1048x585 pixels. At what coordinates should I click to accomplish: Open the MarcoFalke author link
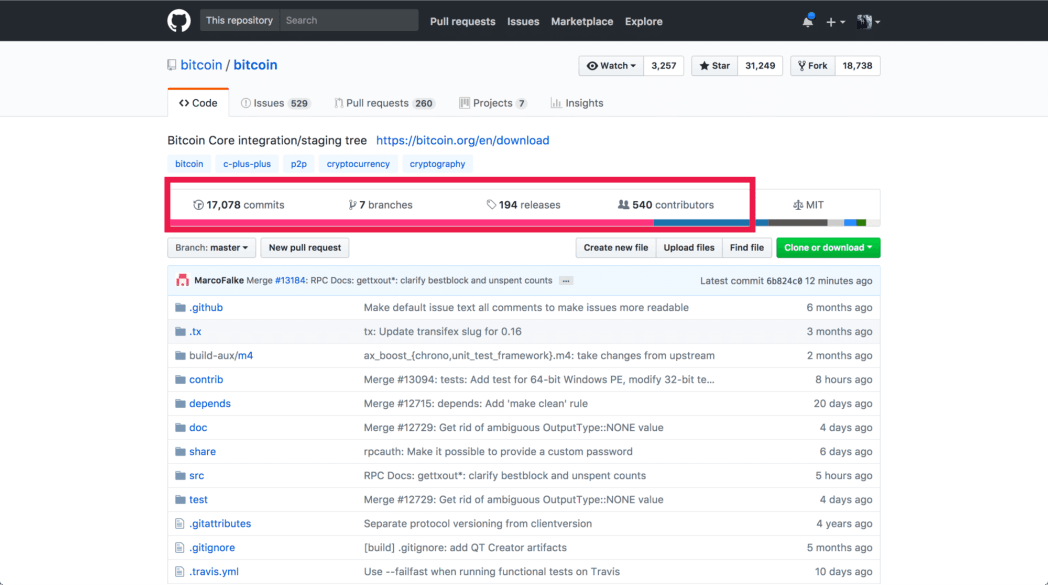(219, 281)
